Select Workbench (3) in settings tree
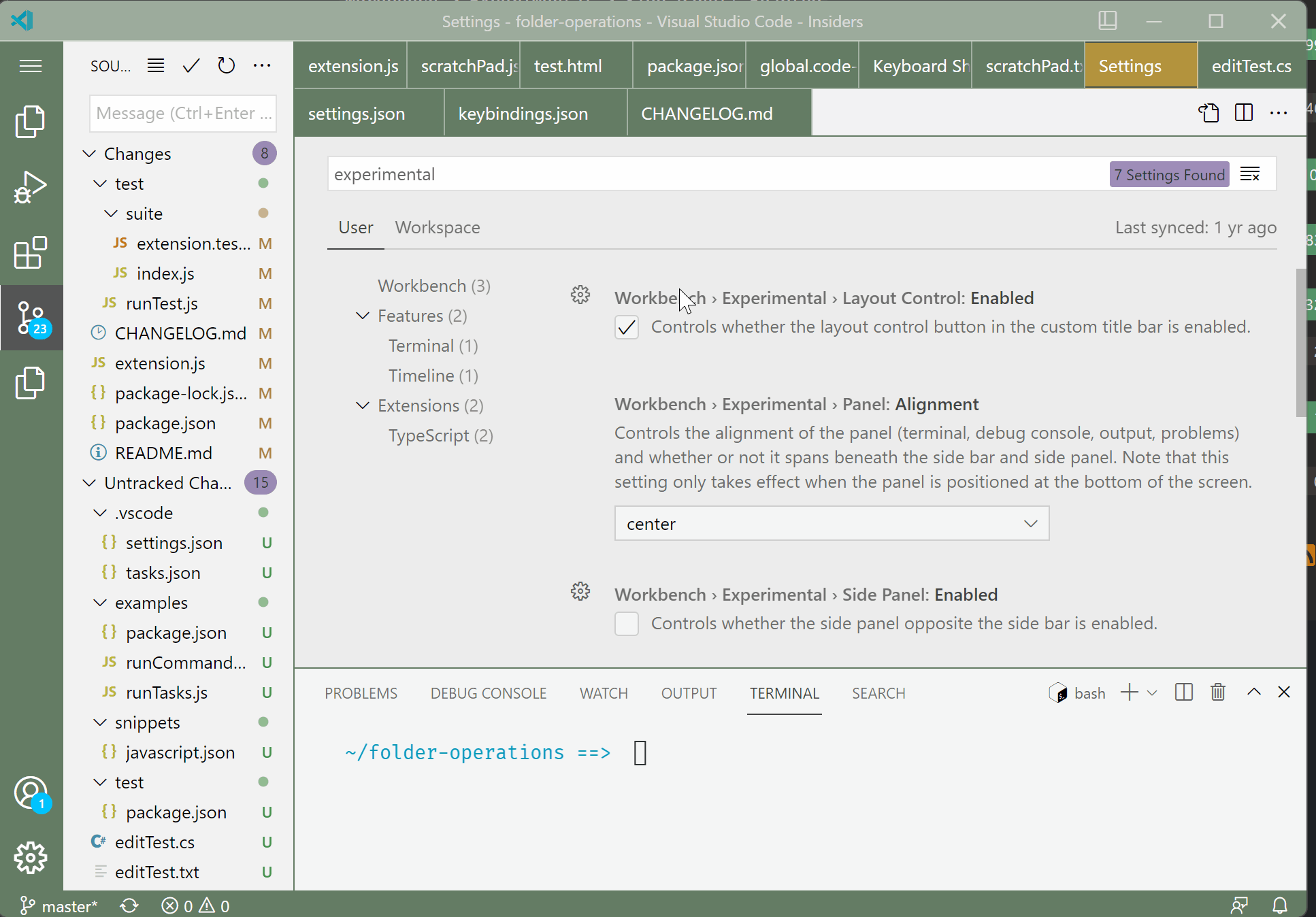Image resolution: width=1316 pixels, height=917 pixels. pos(434,286)
